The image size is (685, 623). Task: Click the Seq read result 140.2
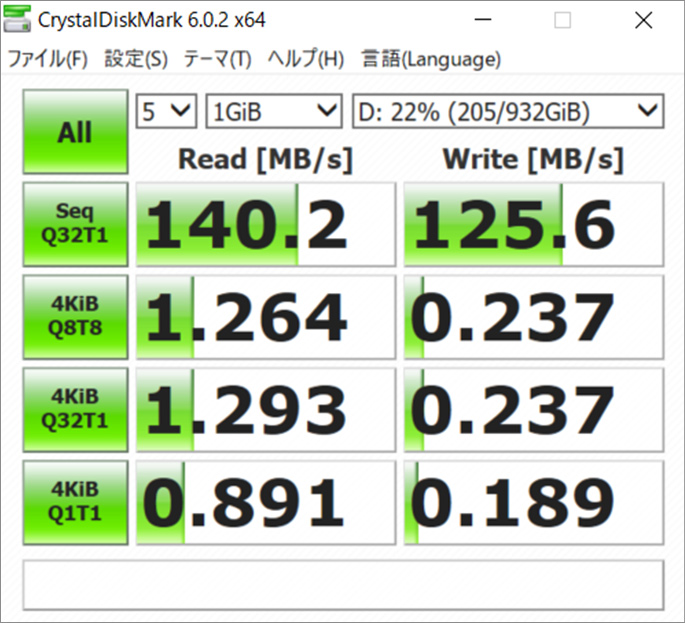(266, 224)
